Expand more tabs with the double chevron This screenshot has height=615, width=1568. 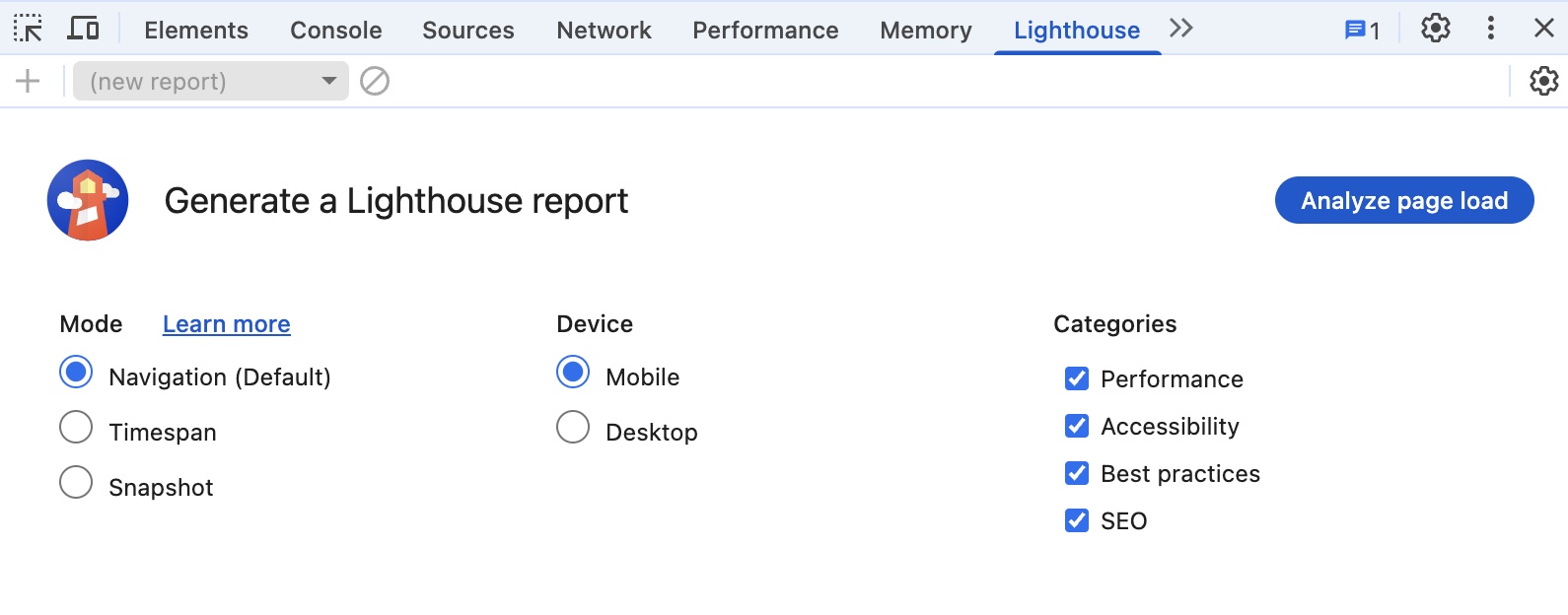pos(1180,29)
